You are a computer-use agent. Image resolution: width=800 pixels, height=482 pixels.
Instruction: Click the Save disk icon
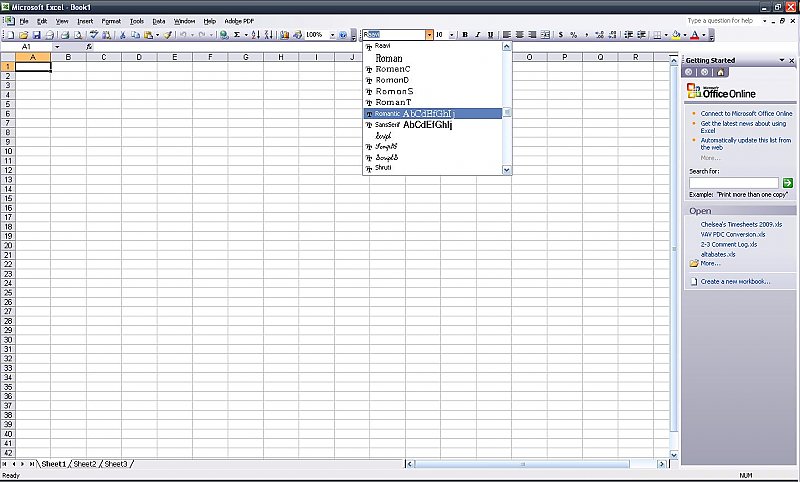(36, 35)
